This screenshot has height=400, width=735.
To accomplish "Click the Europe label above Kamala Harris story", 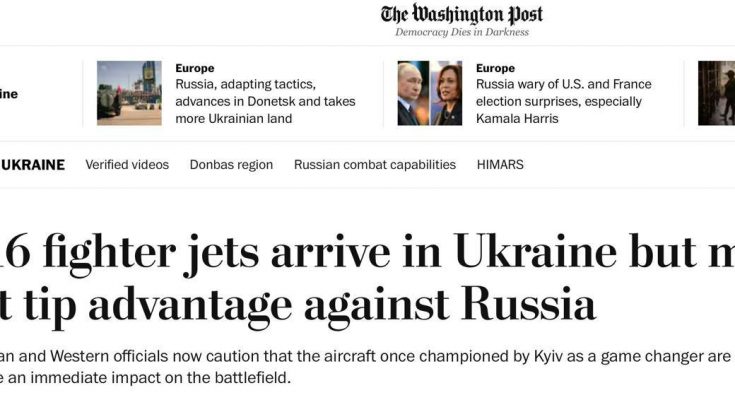I will 495,68.
